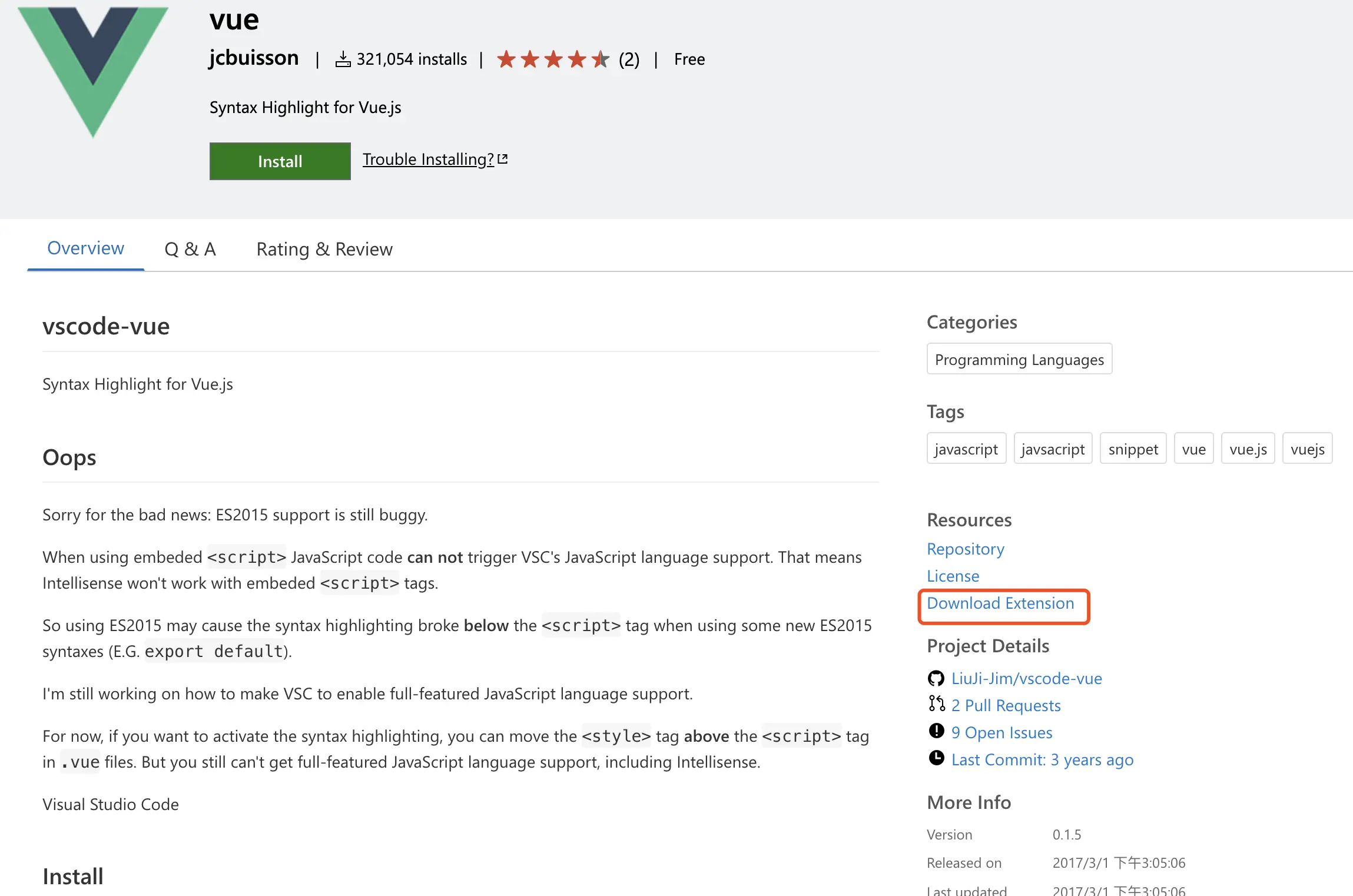This screenshot has width=1353, height=896.
Task: Click the GitHub icon in Project Details
Action: tap(936, 678)
